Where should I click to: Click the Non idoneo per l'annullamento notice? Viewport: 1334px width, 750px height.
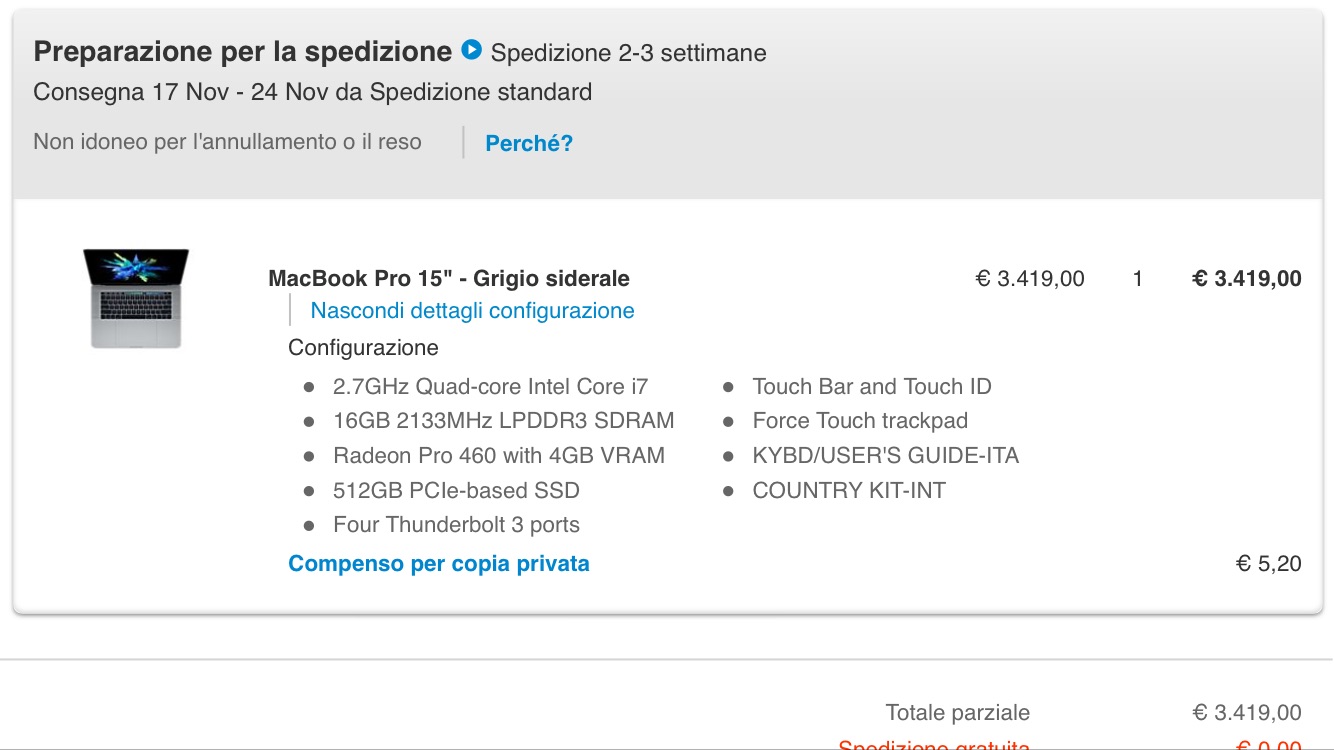(x=228, y=142)
